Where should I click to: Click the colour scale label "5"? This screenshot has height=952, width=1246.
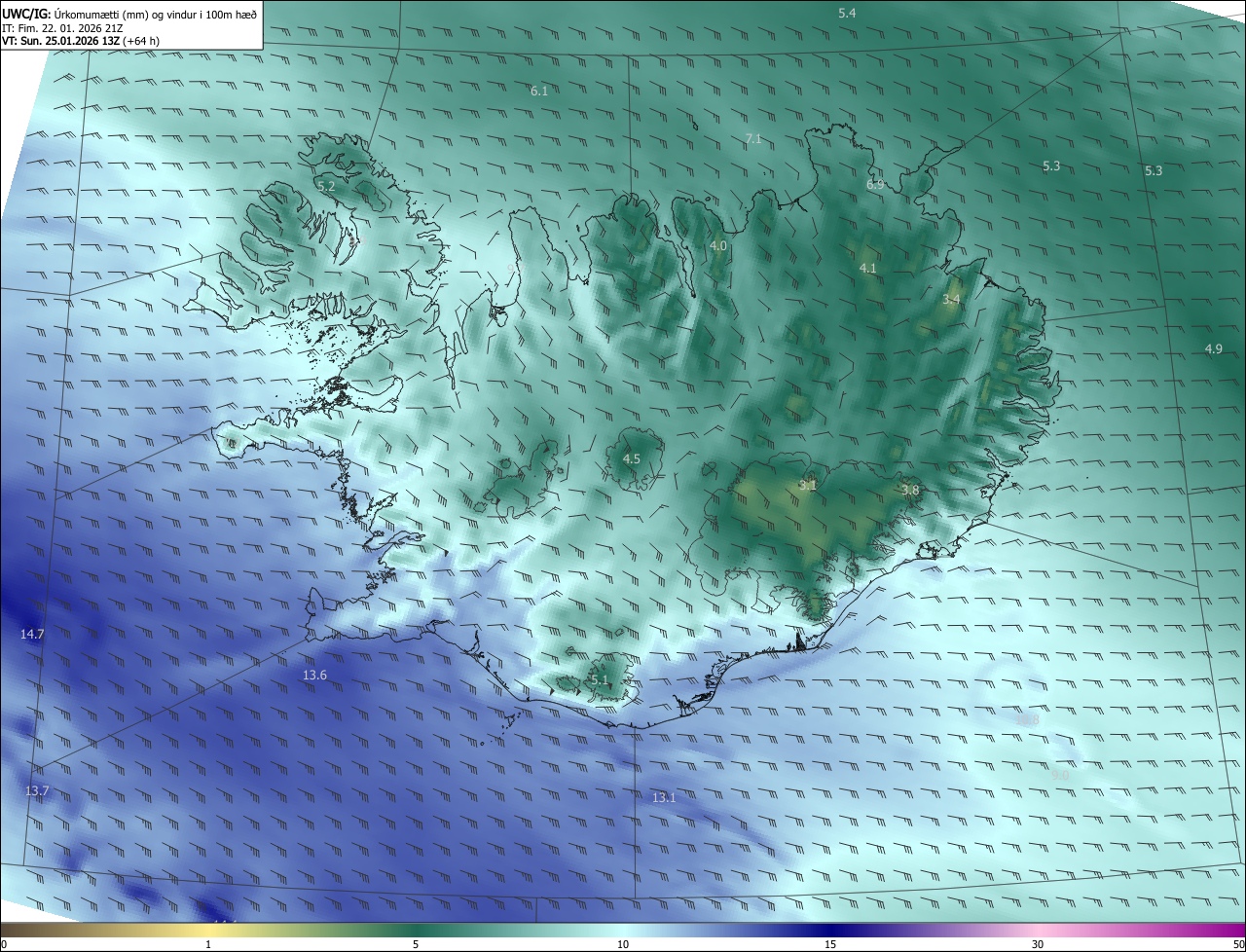416,944
